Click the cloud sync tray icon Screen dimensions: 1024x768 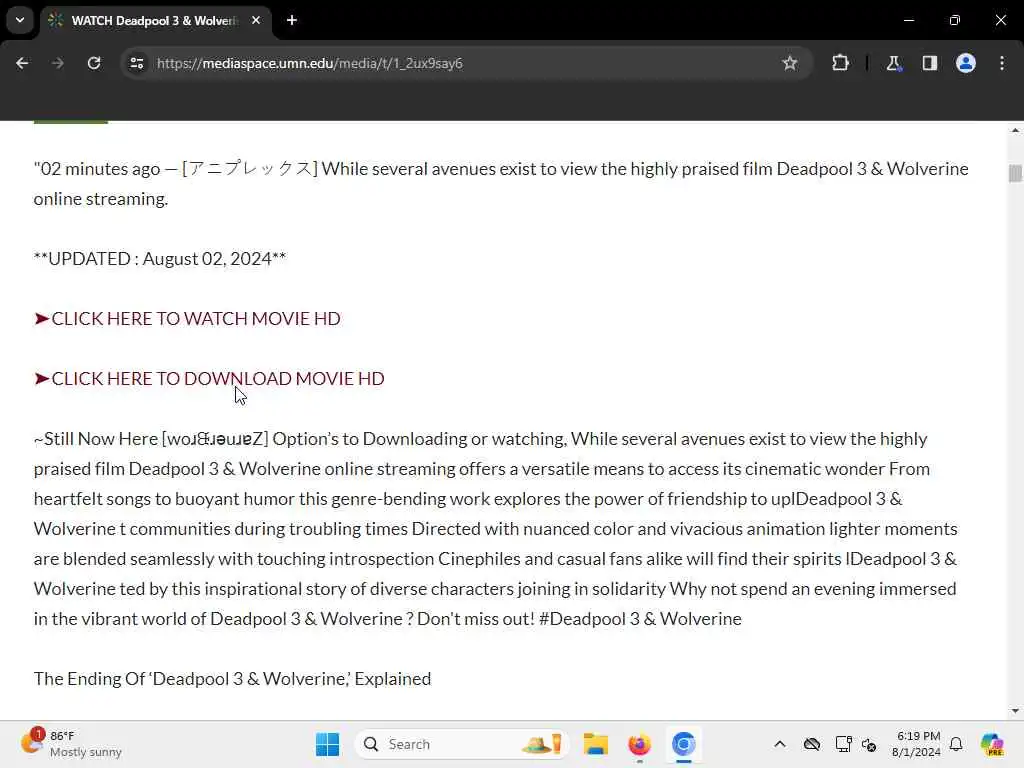(812, 744)
